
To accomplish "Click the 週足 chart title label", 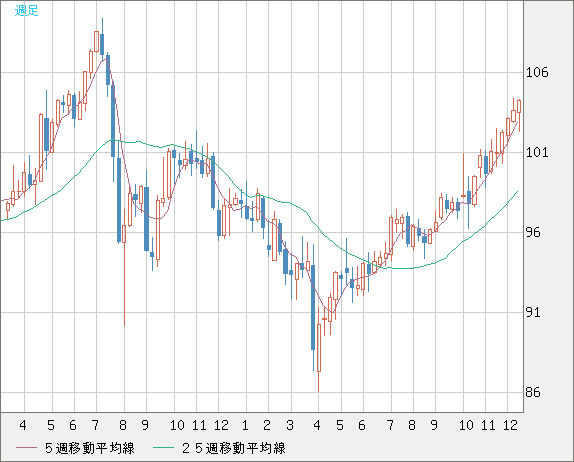I will pos(26,10).
